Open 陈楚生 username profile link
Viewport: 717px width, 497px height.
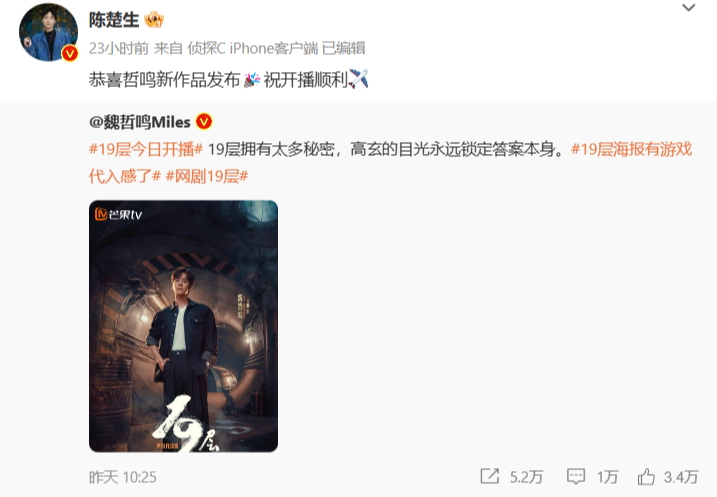point(114,20)
